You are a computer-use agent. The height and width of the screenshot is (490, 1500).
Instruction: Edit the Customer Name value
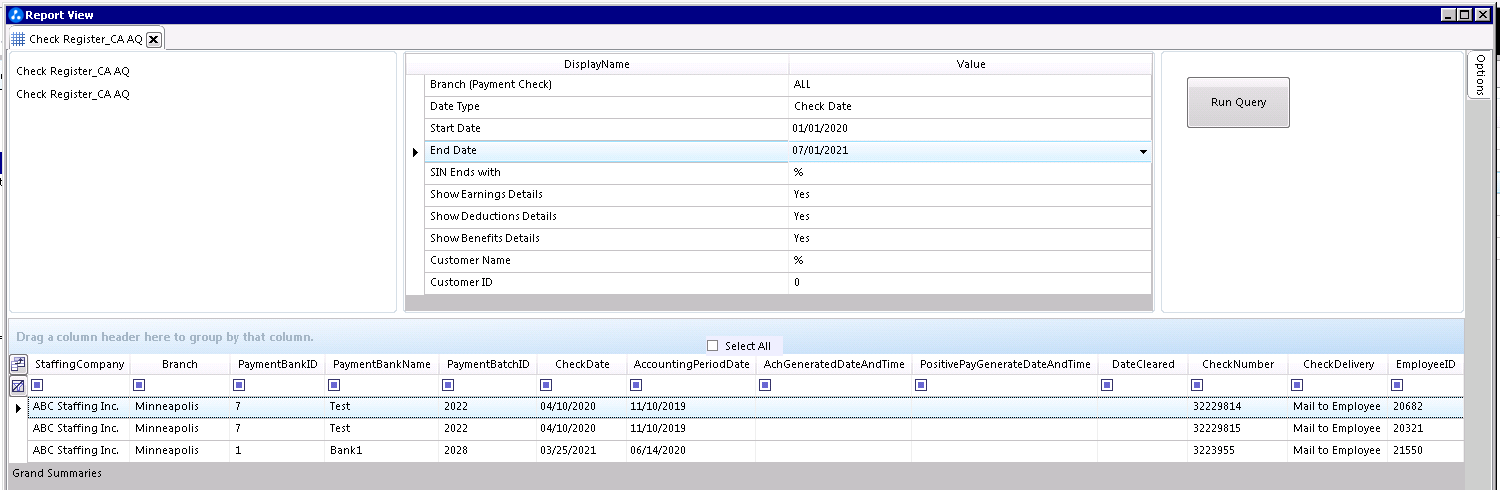click(970, 261)
